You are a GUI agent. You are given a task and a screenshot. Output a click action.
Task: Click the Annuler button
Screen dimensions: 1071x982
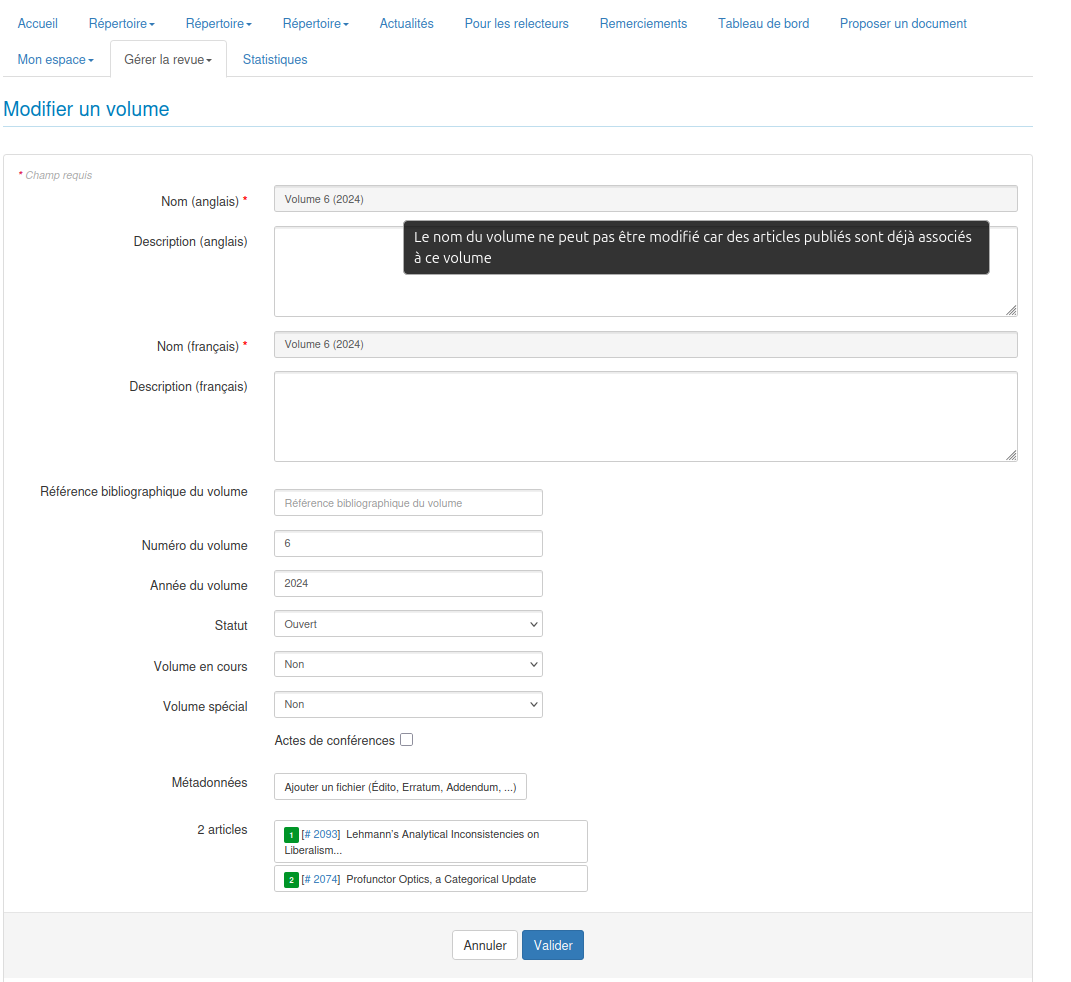pos(485,945)
